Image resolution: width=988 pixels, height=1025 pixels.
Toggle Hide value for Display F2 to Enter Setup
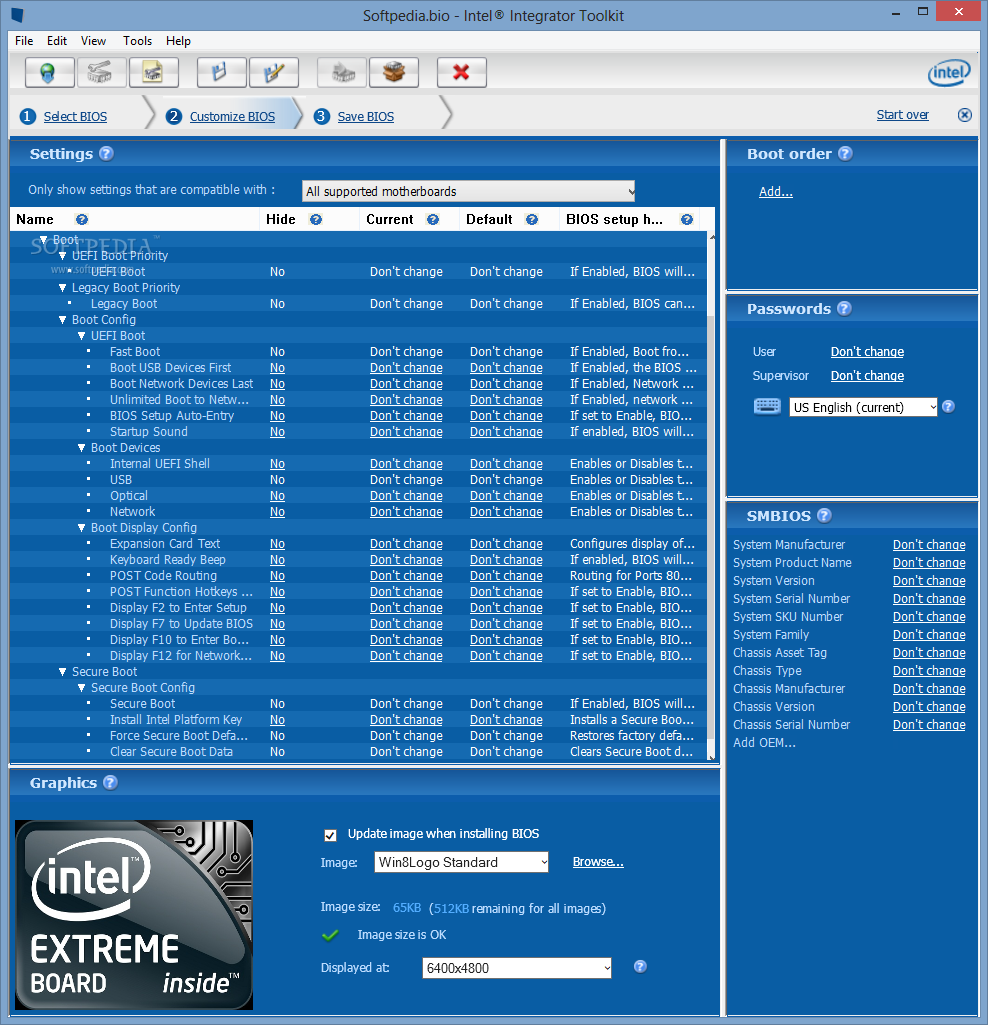click(277, 608)
